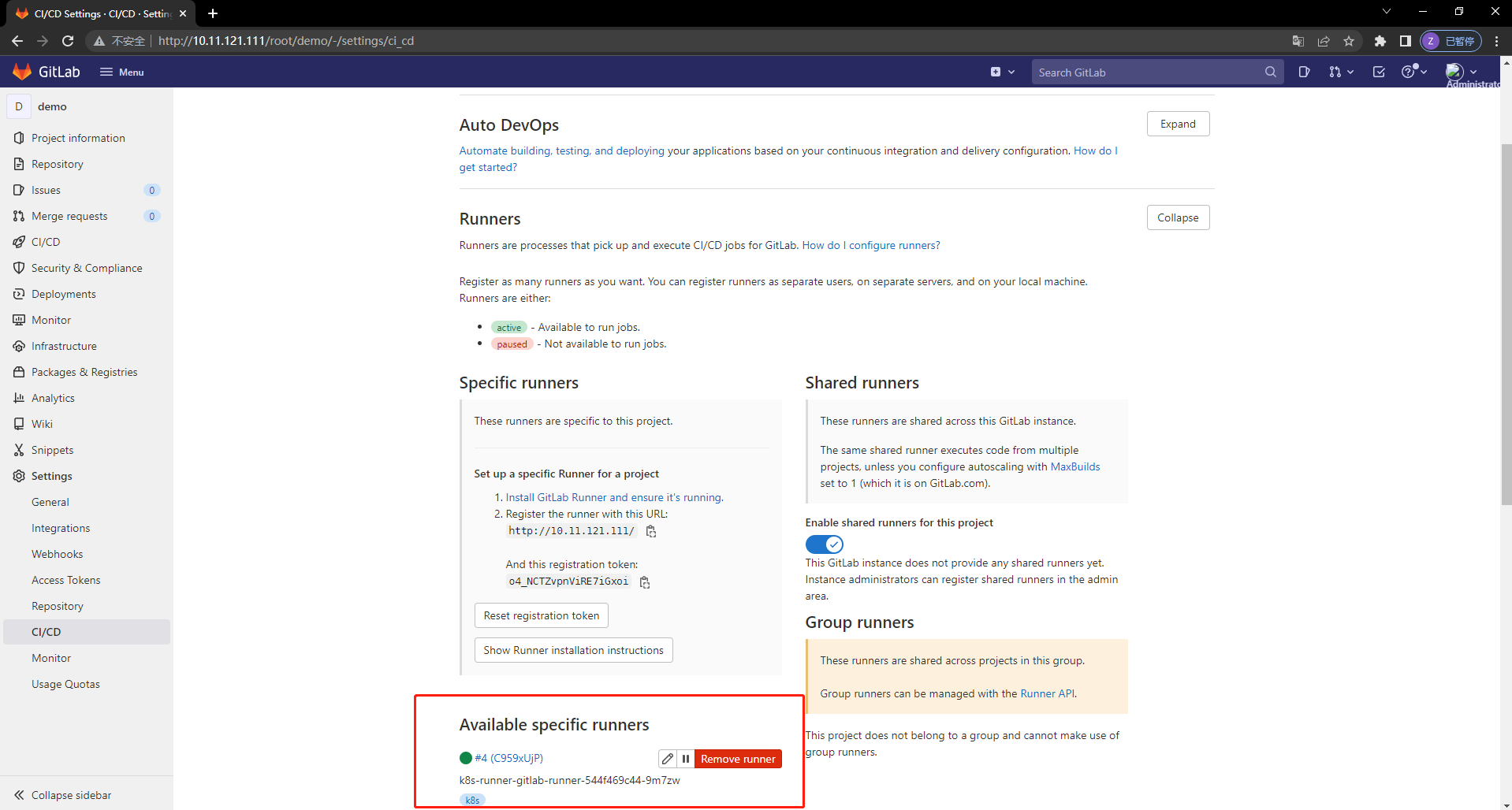Image resolution: width=1512 pixels, height=810 pixels.
Task: Open Security & Compliance in sidebar
Action: click(x=87, y=268)
